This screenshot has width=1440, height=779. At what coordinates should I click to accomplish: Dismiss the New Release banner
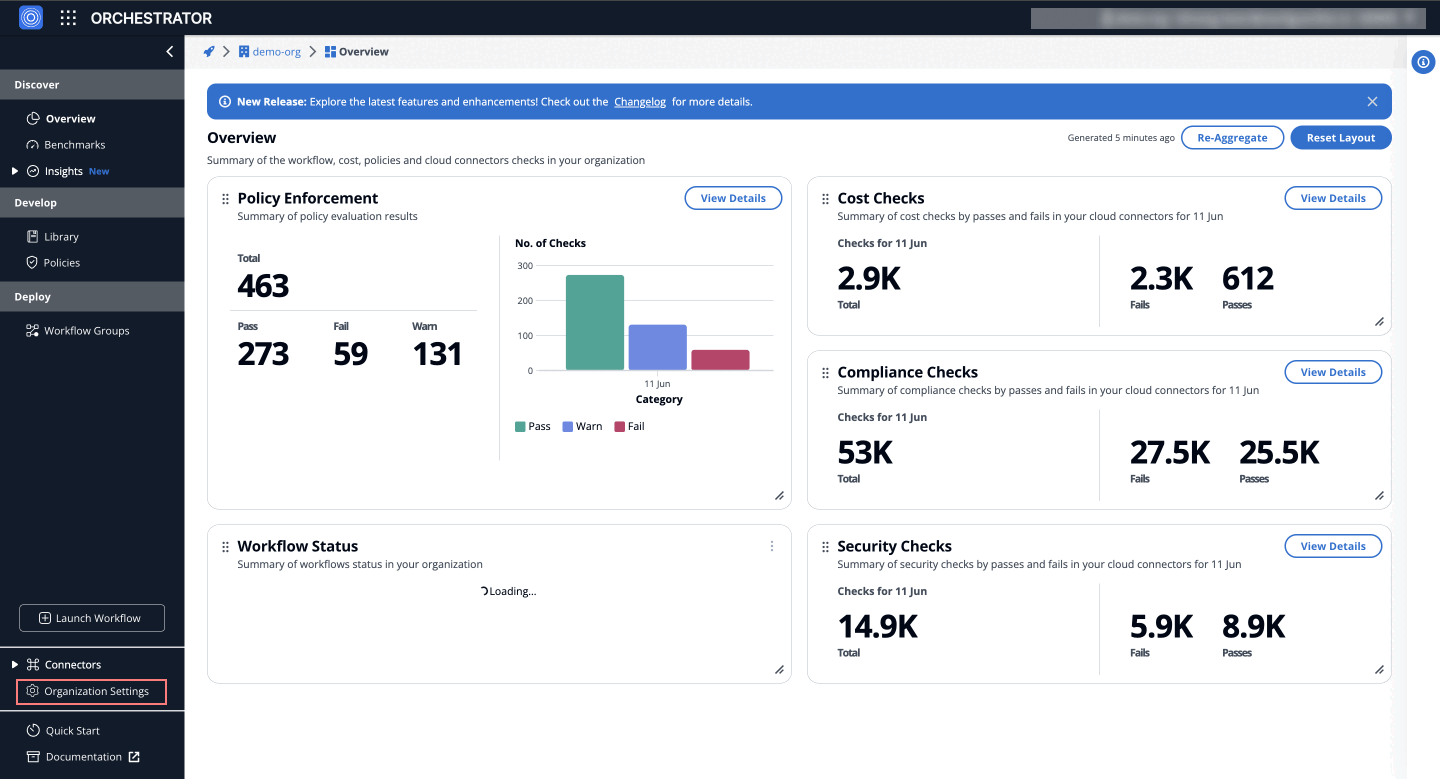1372,102
